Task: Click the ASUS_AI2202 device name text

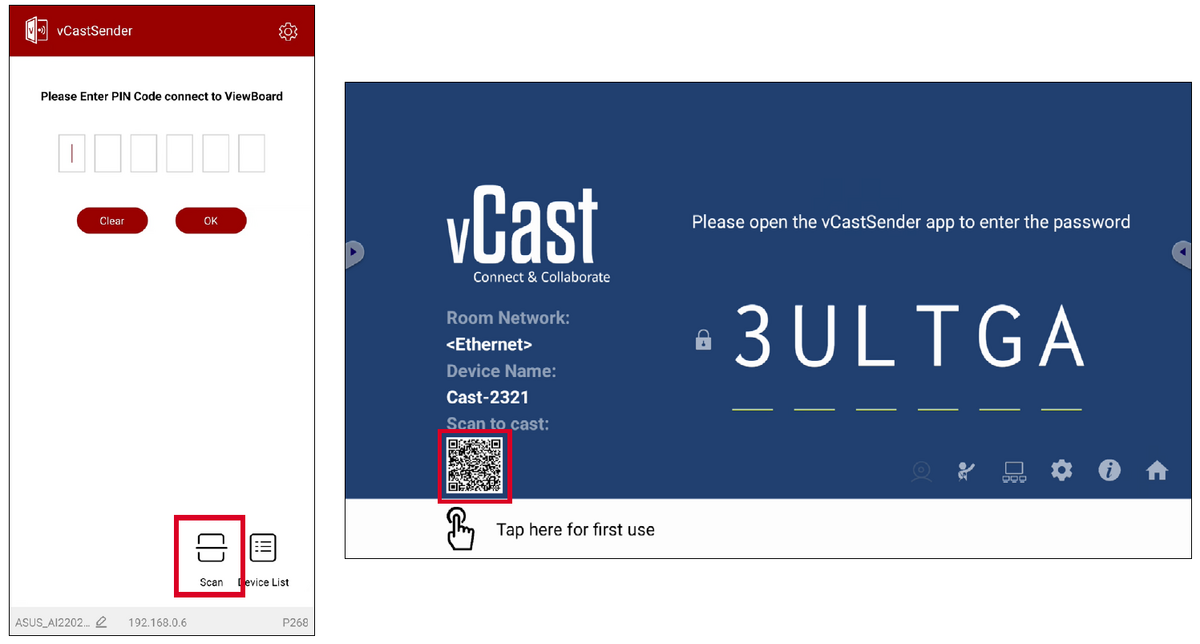Action: point(53,622)
